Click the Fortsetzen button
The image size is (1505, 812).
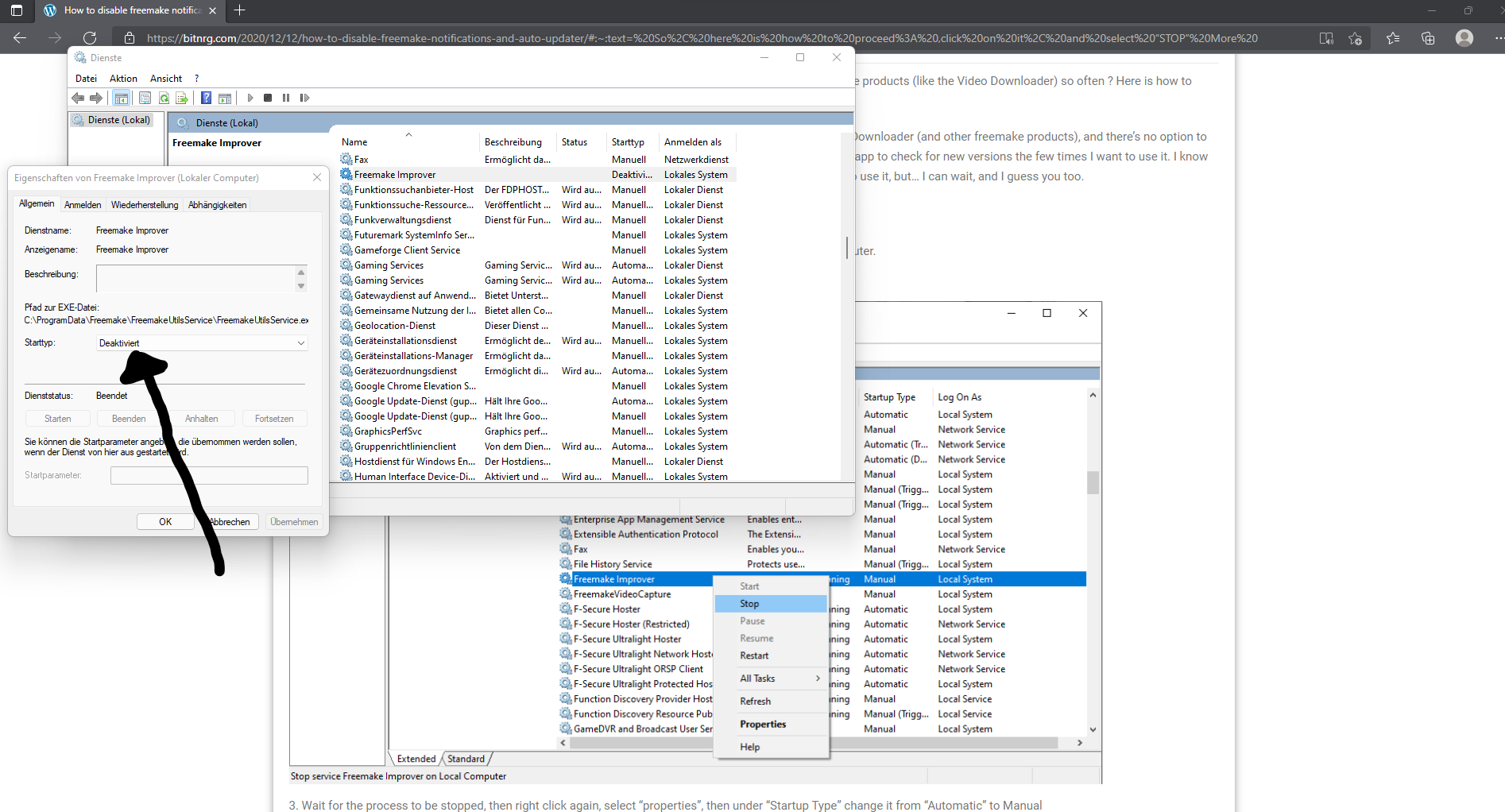click(274, 419)
